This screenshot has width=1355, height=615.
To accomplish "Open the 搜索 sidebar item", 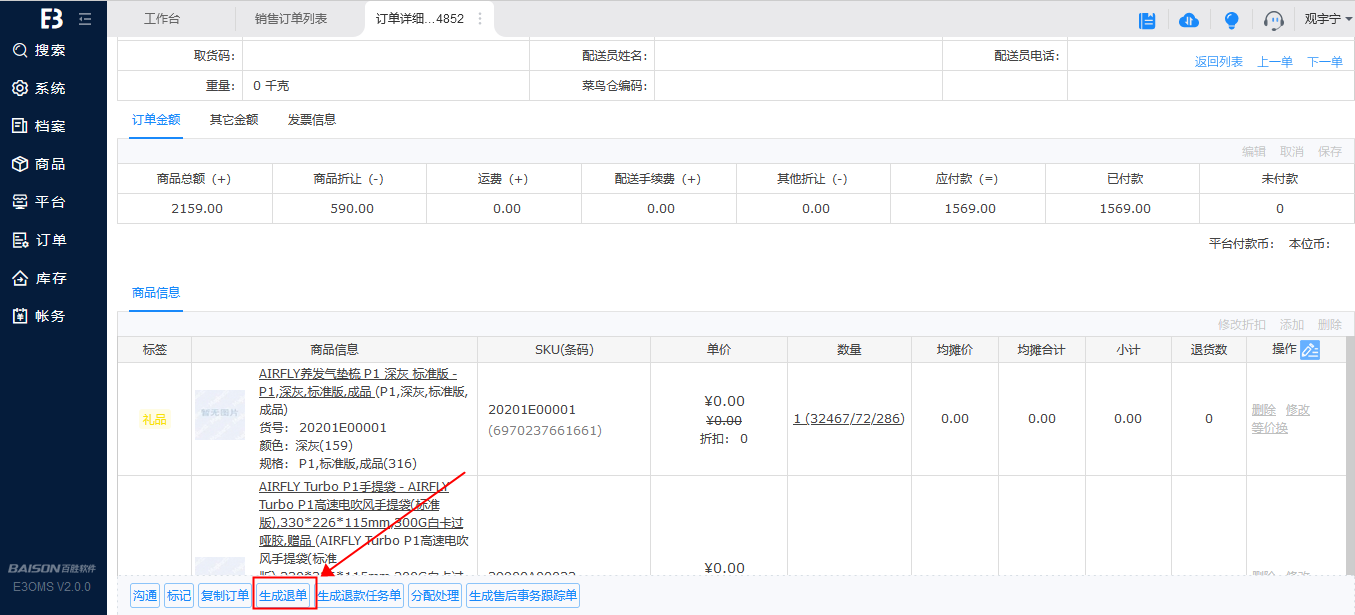I will pyautogui.click(x=39, y=50).
